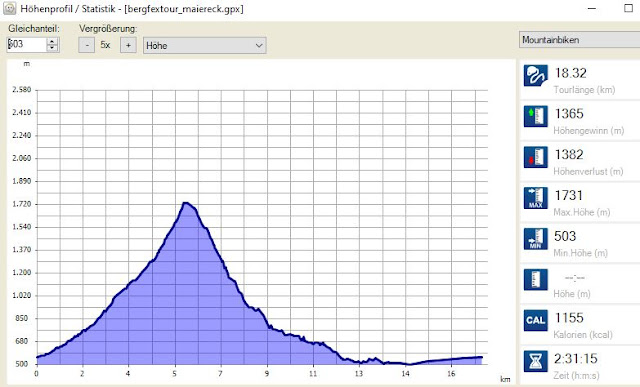This screenshot has width=640, height=387.
Task: Click the 14 km x-axis label
Action: [405, 374]
